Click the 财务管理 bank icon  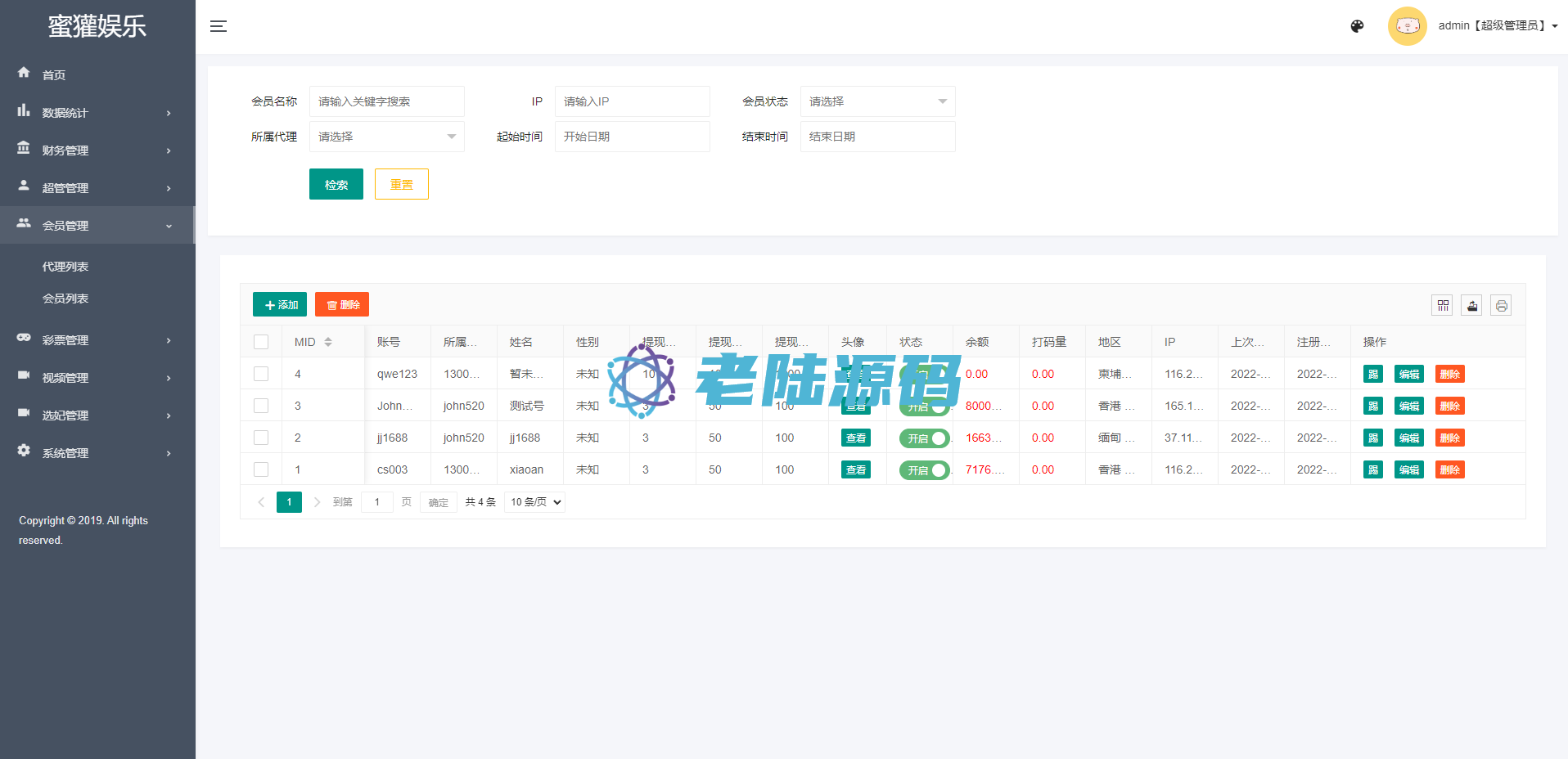pyautogui.click(x=24, y=148)
